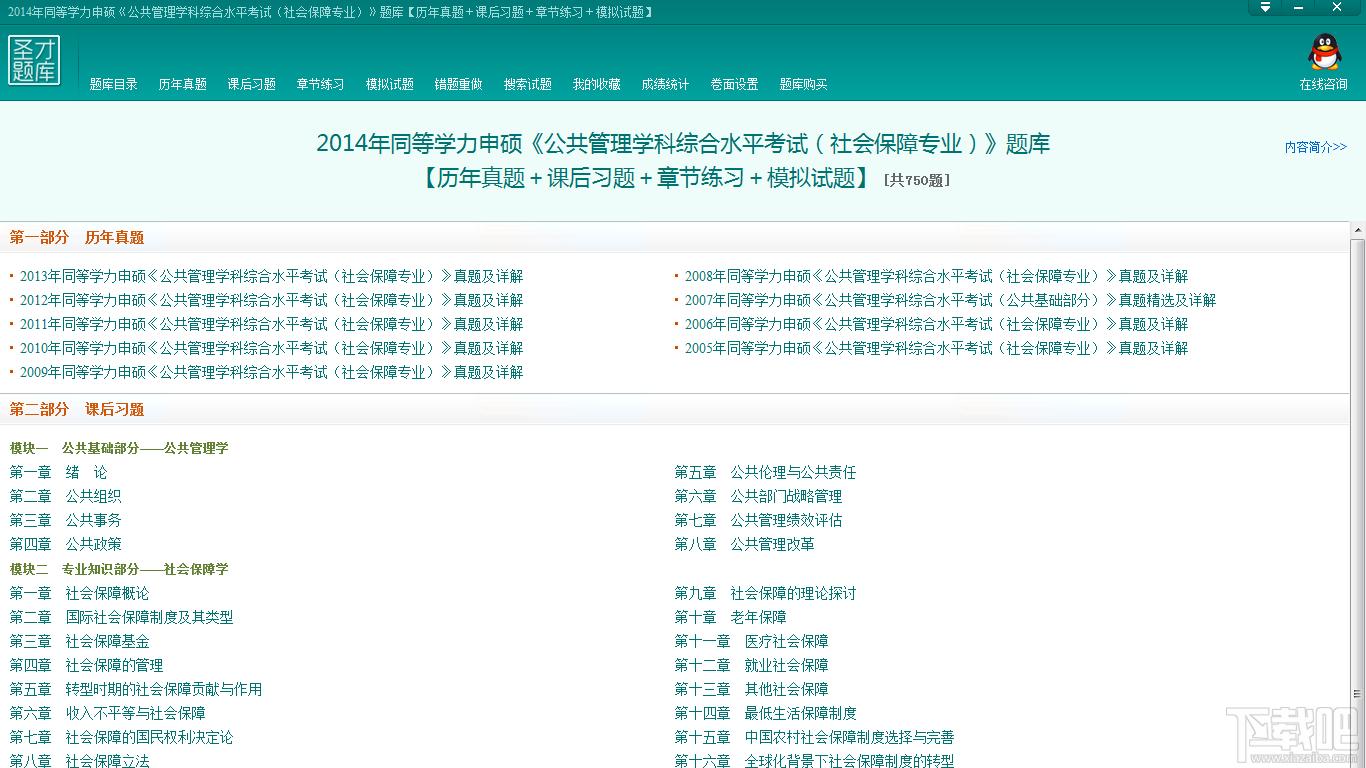The height and width of the screenshot is (768, 1366).
Task: Open 错题重做 navigation item
Action: pos(459,85)
